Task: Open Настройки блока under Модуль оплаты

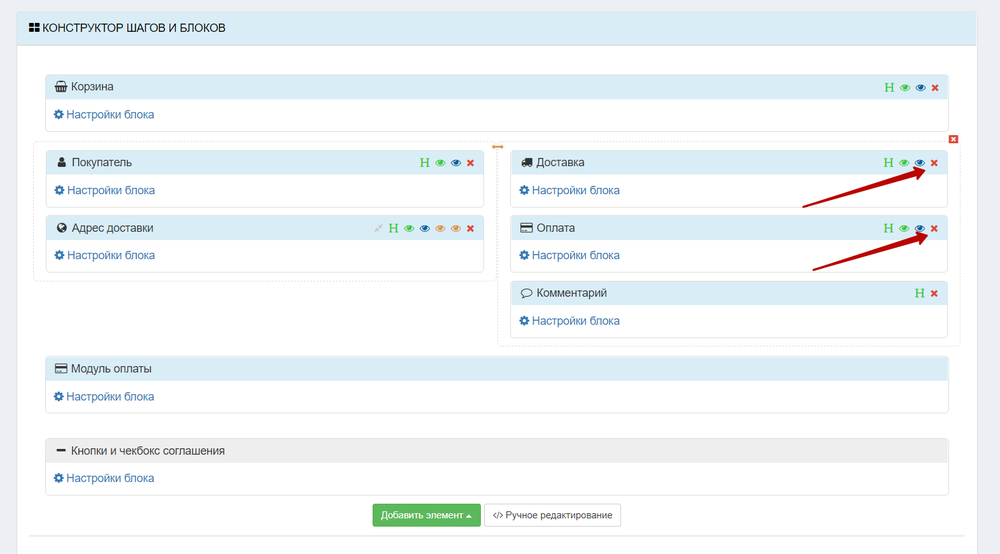Action: point(104,397)
